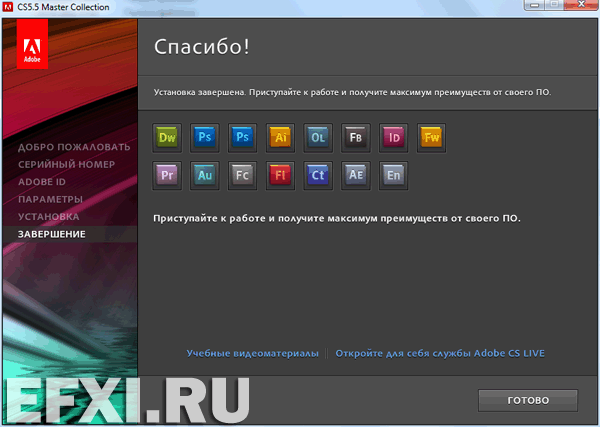600x427 pixels.
Task: Open Encore with the En icon
Action: (394, 176)
